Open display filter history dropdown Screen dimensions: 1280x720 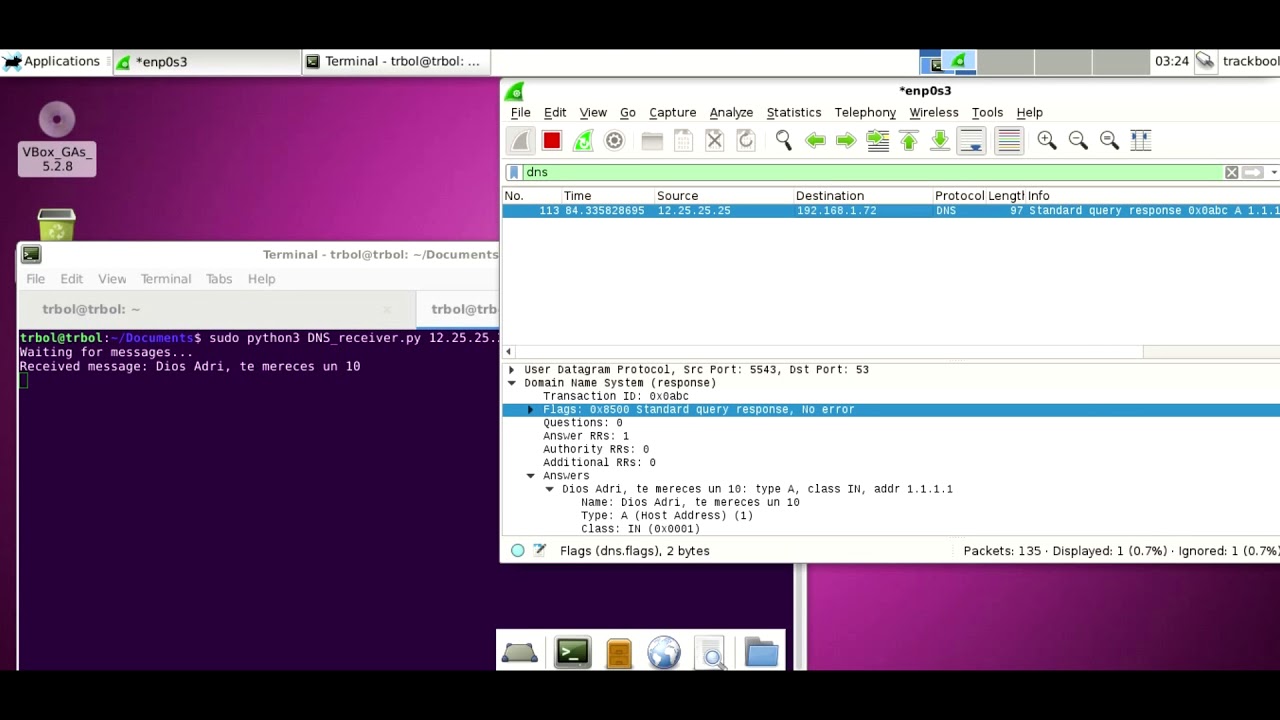[x=1273, y=172]
